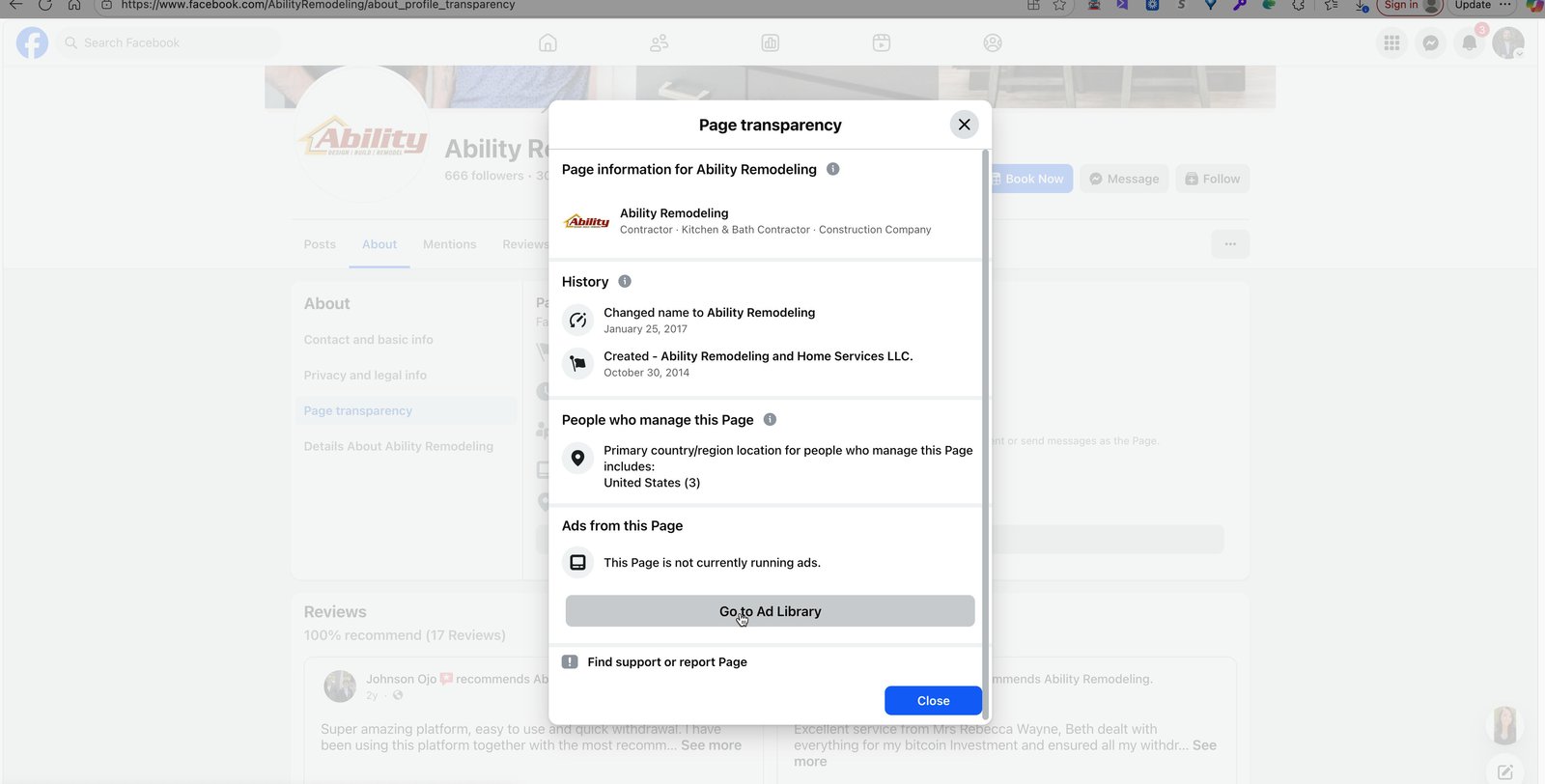
Task: Go to Facebook Home icon
Action: 548,42
